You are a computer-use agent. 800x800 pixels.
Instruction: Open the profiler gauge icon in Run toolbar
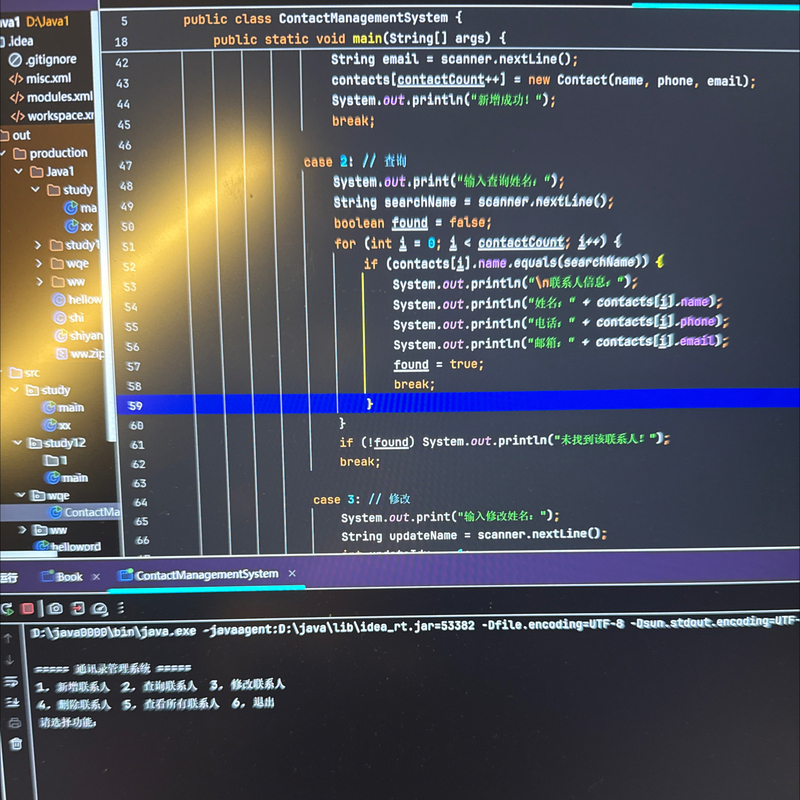[100, 608]
